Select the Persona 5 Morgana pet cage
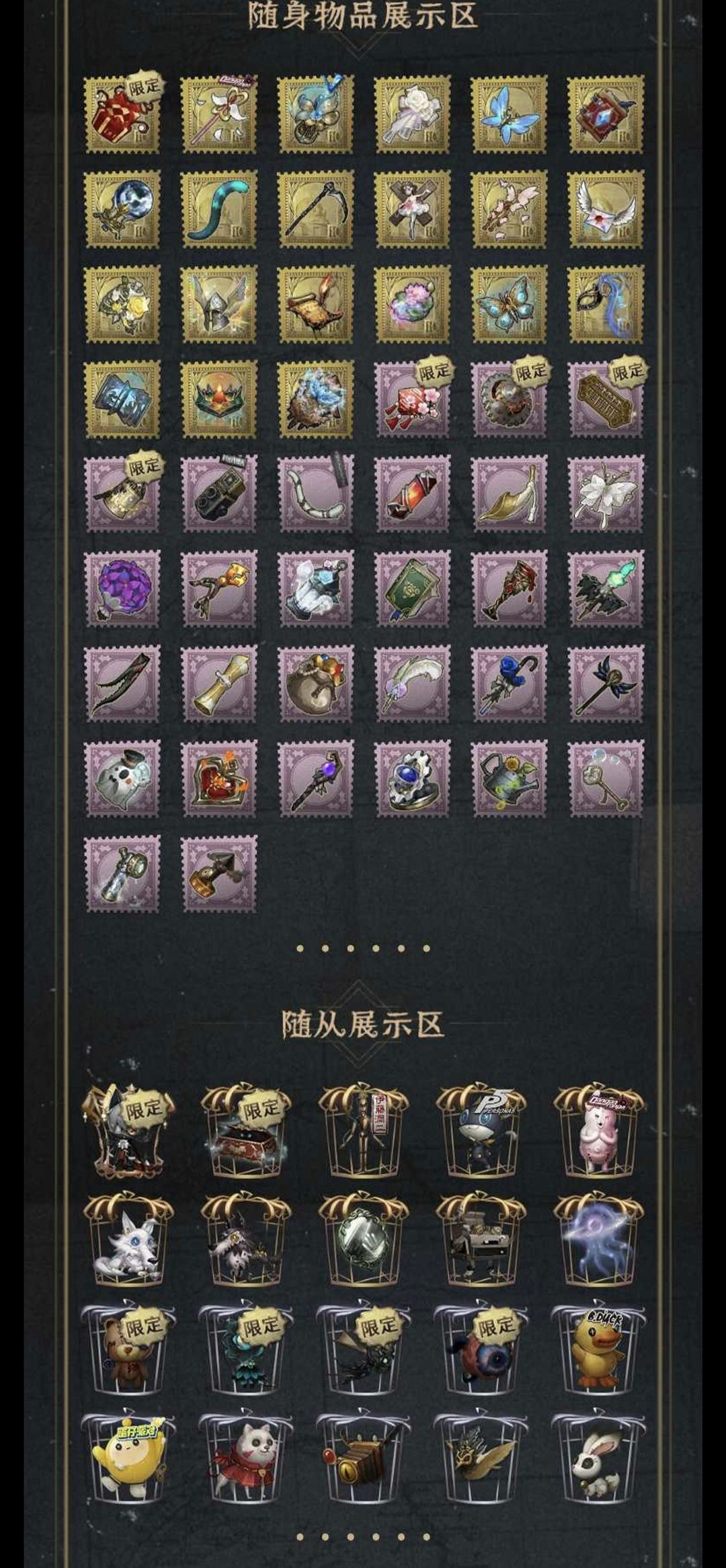The image size is (726, 1568). tap(481, 1131)
